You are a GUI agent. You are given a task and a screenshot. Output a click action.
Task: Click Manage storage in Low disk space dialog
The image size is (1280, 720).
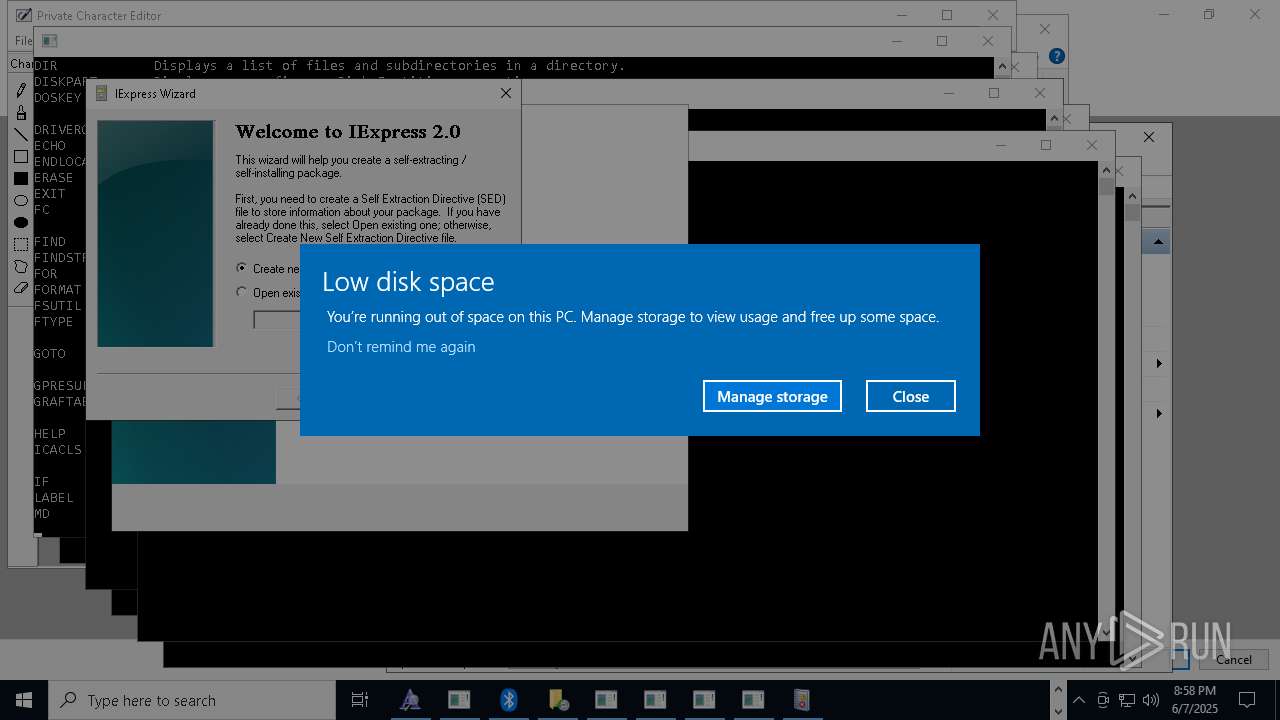pyautogui.click(x=772, y=396)
